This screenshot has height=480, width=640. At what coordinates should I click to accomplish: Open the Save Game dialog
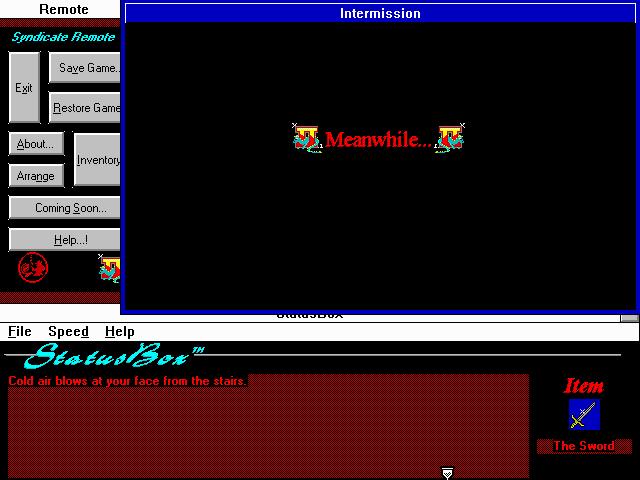84,67
